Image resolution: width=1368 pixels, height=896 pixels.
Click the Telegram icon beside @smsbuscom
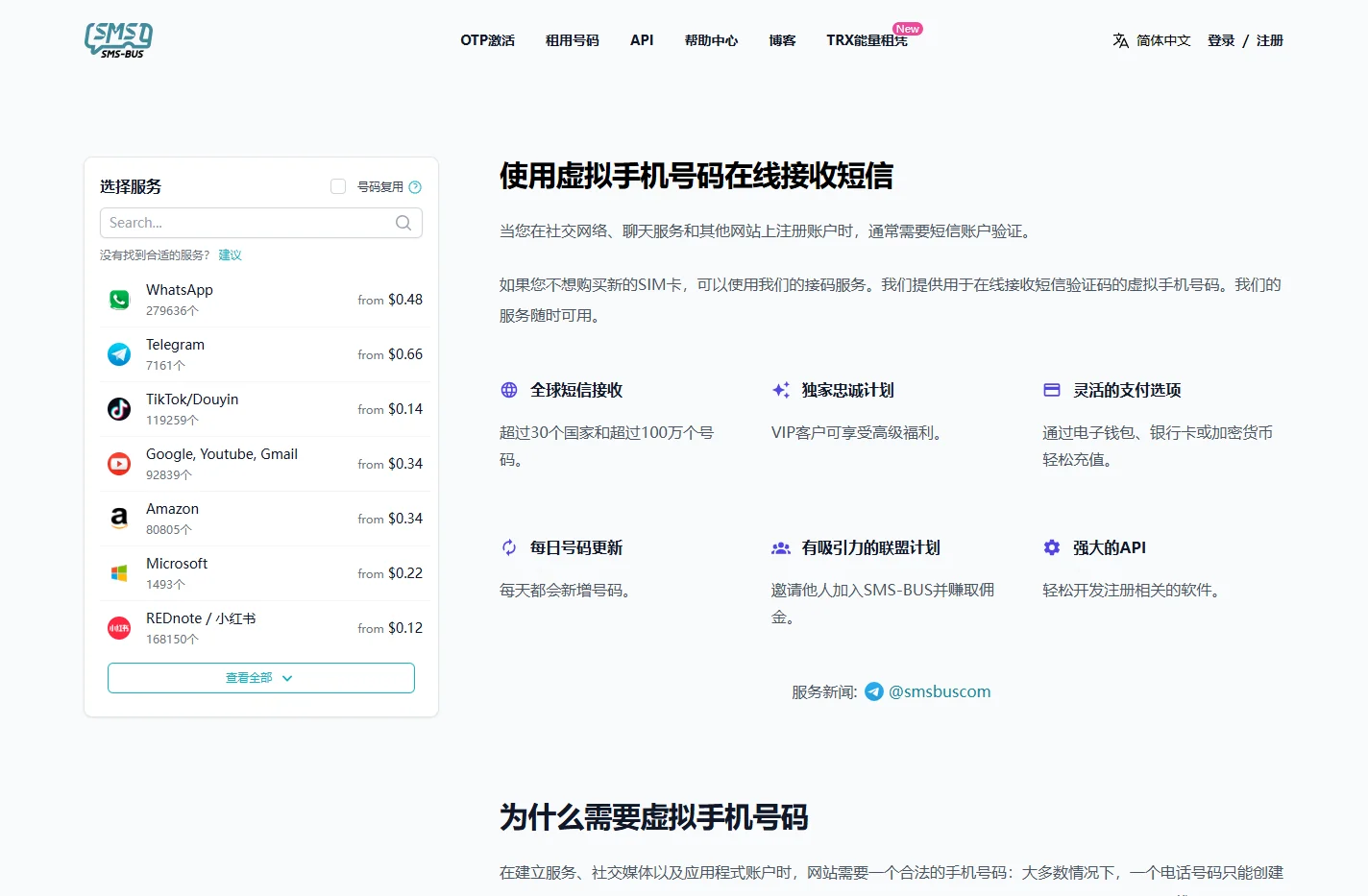(x=874, y=691)
